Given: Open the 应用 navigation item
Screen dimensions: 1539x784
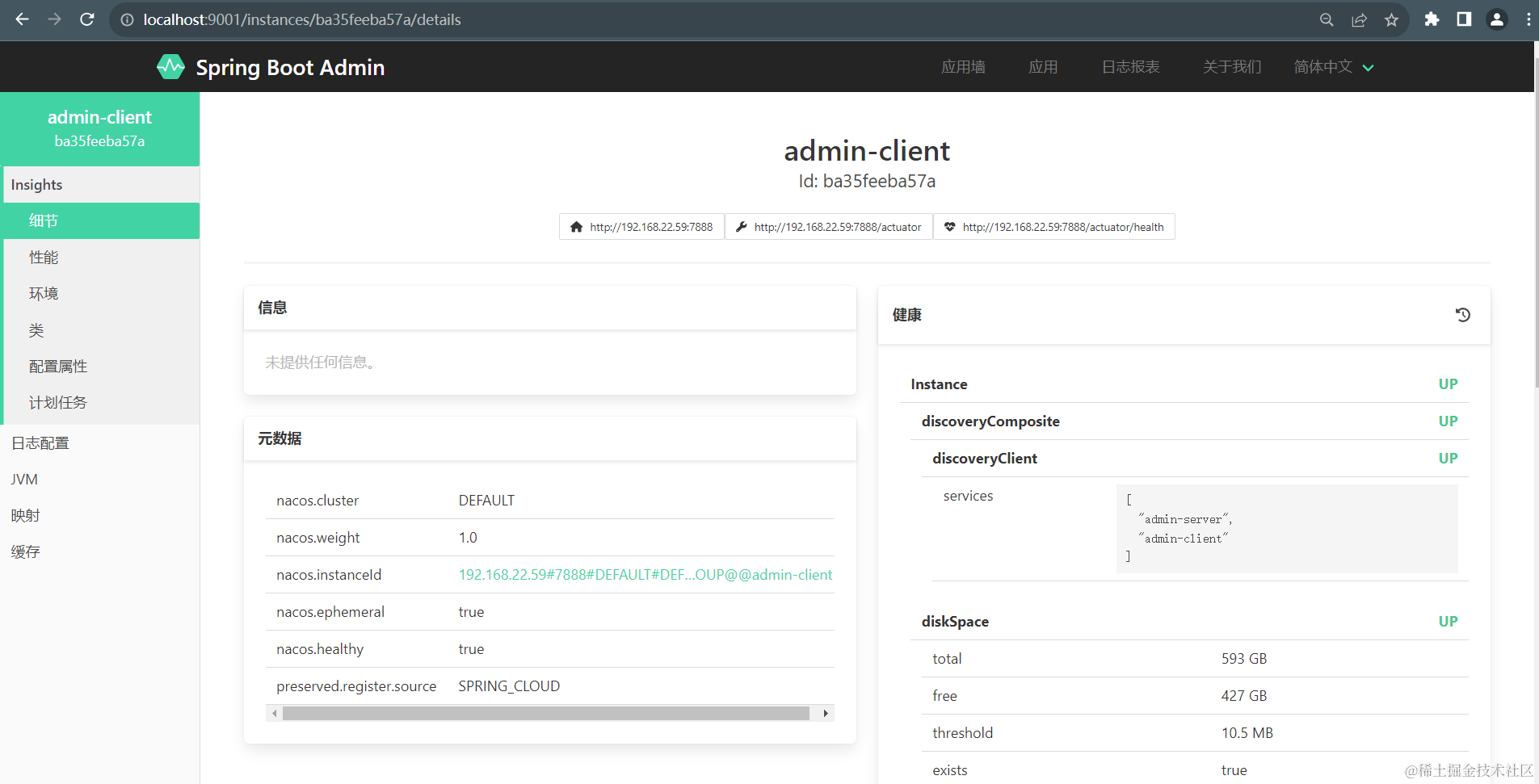Looking at the screenshot, I should click(1043, 67).
